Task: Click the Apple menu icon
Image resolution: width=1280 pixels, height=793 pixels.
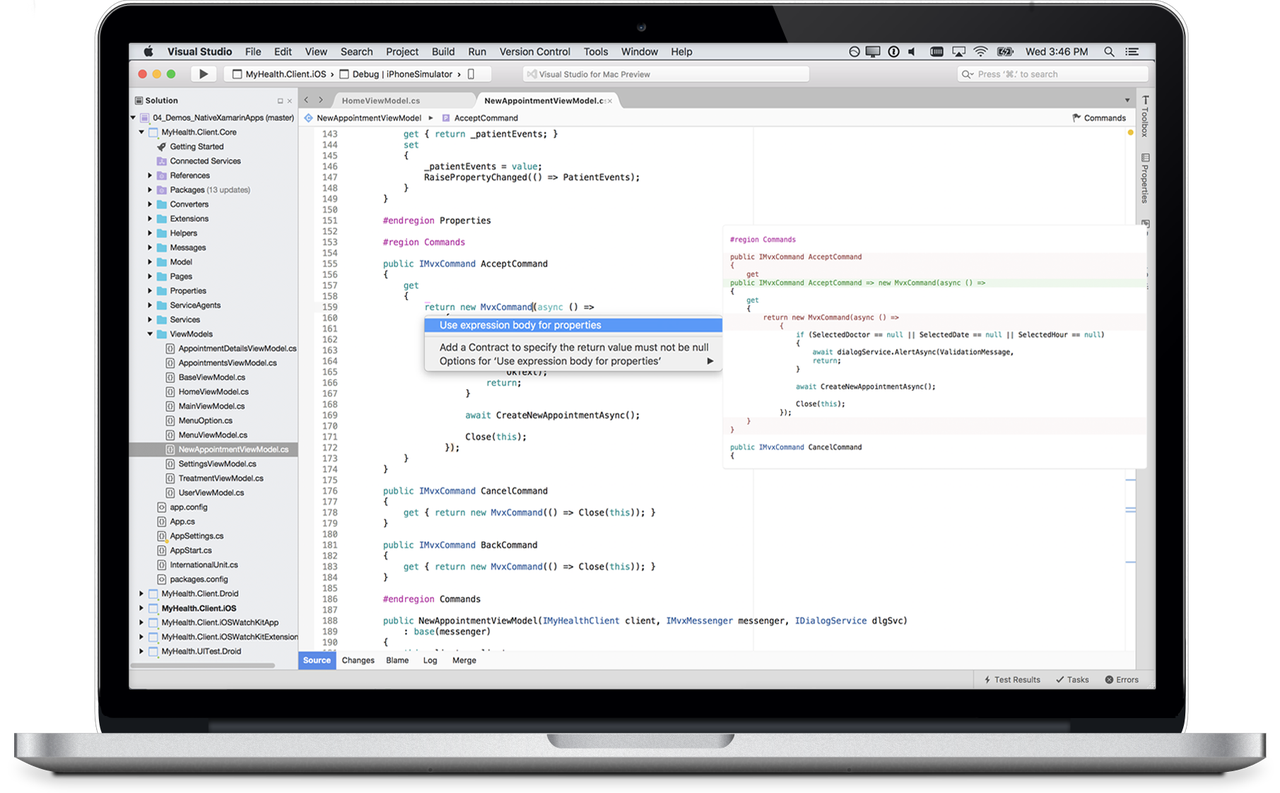Action: pos(148,52)
